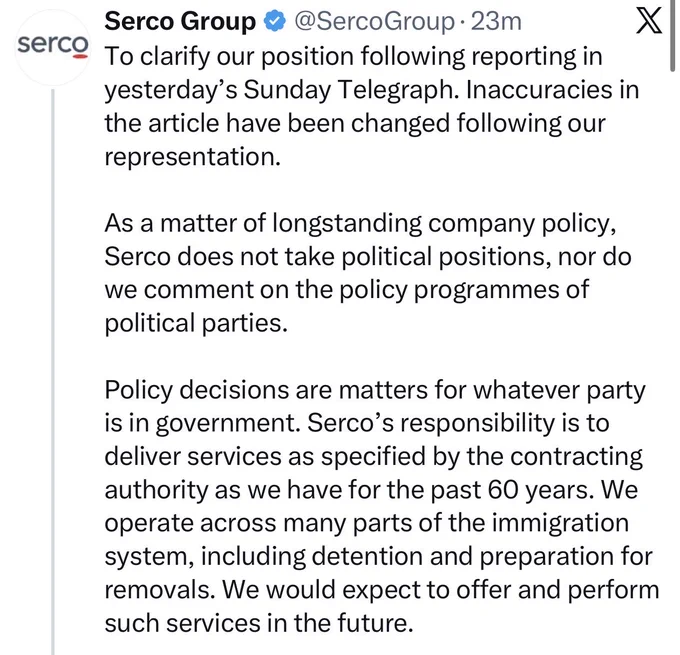Open the Serco profile avatar
The height and width of the screenshot is (655, 680).
53,47
